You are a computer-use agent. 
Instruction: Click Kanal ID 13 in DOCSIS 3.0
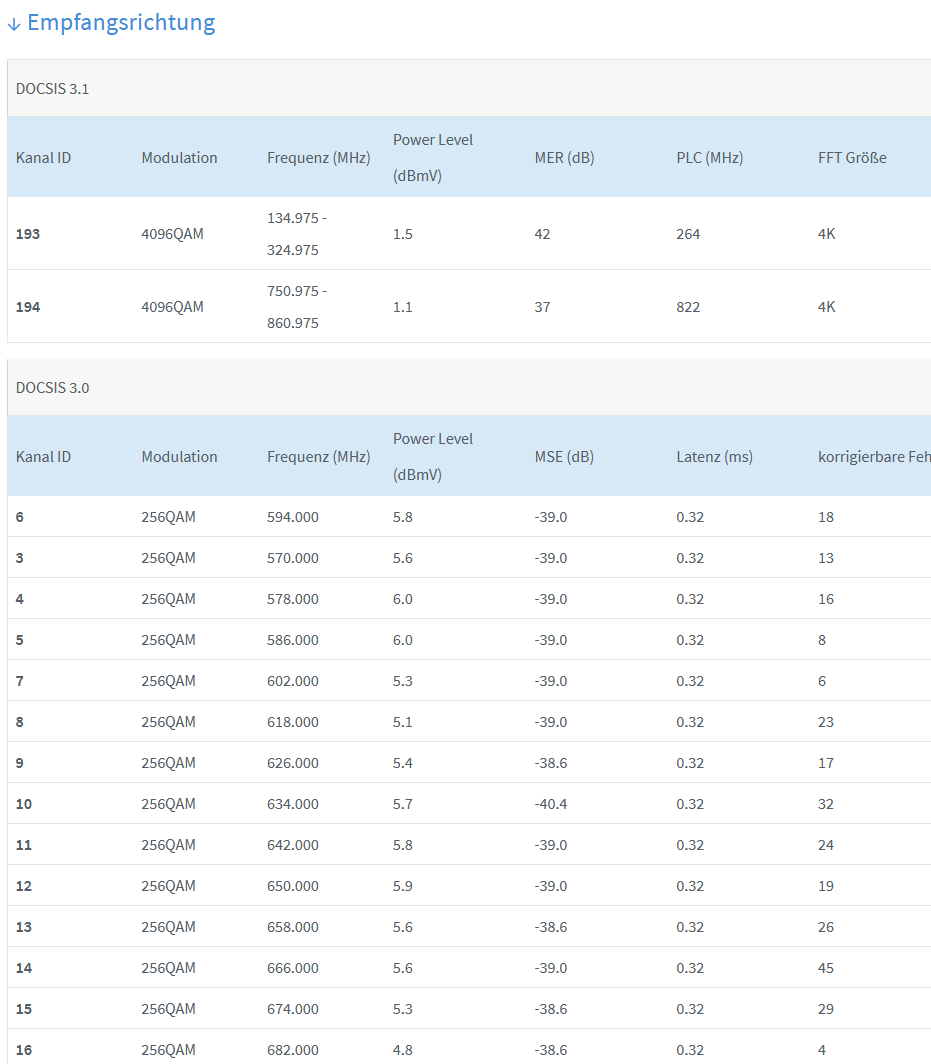click(24, 928)
